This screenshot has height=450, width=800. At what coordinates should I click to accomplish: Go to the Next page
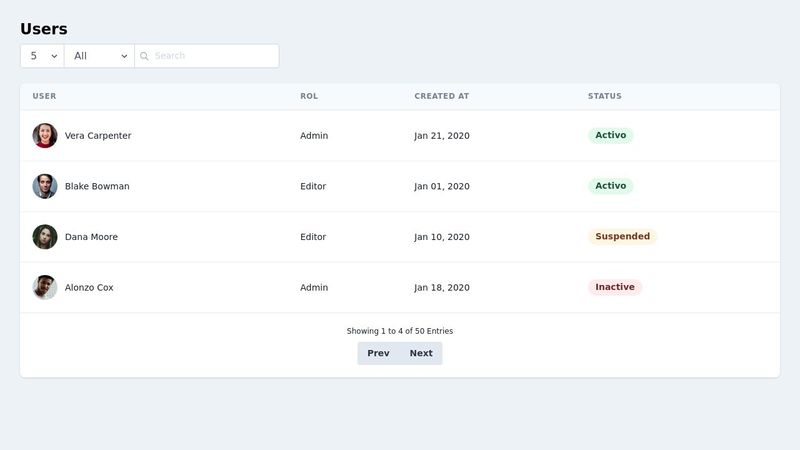pos(421,353)
